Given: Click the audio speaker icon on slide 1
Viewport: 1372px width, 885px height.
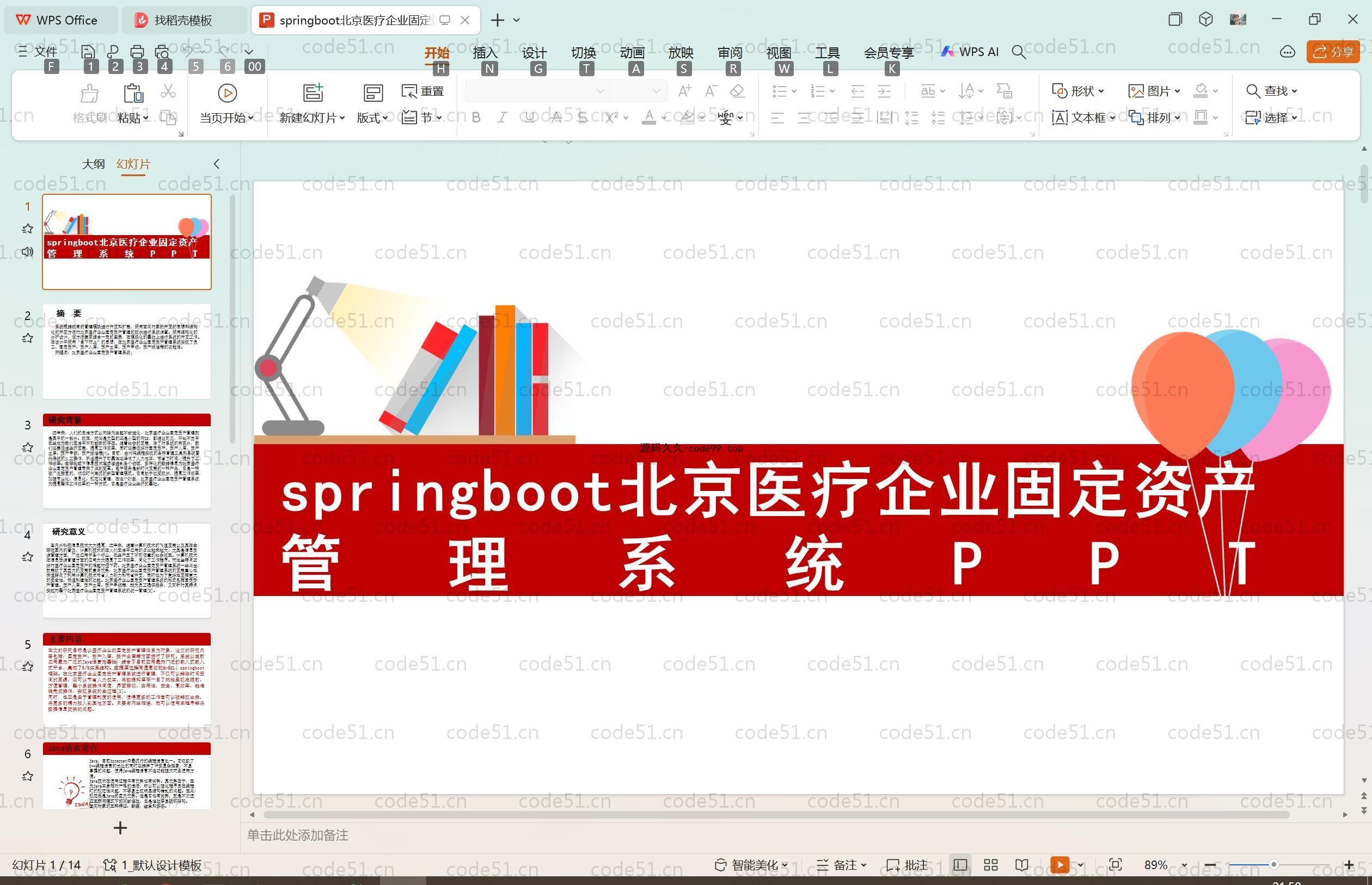Looking at the screenshot, I should pos(27,251).
